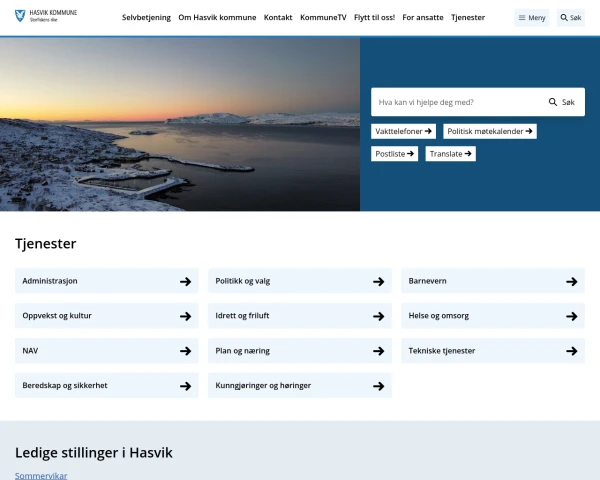
Task: Open Kunngjøringer og høringer service label
Action: [263, 385]
